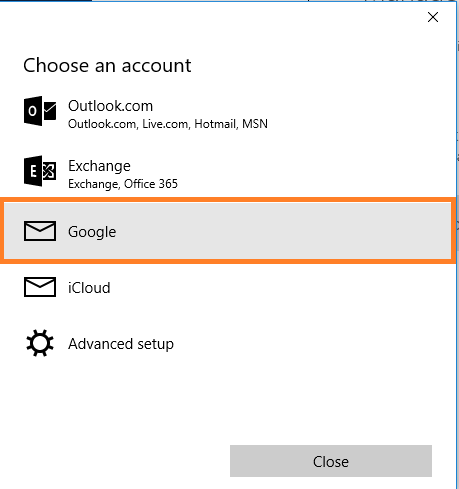Click the iCloud envelope icon
Image resolution: width=459 pixels, height=489 pixels.
[x=40, y=287]
